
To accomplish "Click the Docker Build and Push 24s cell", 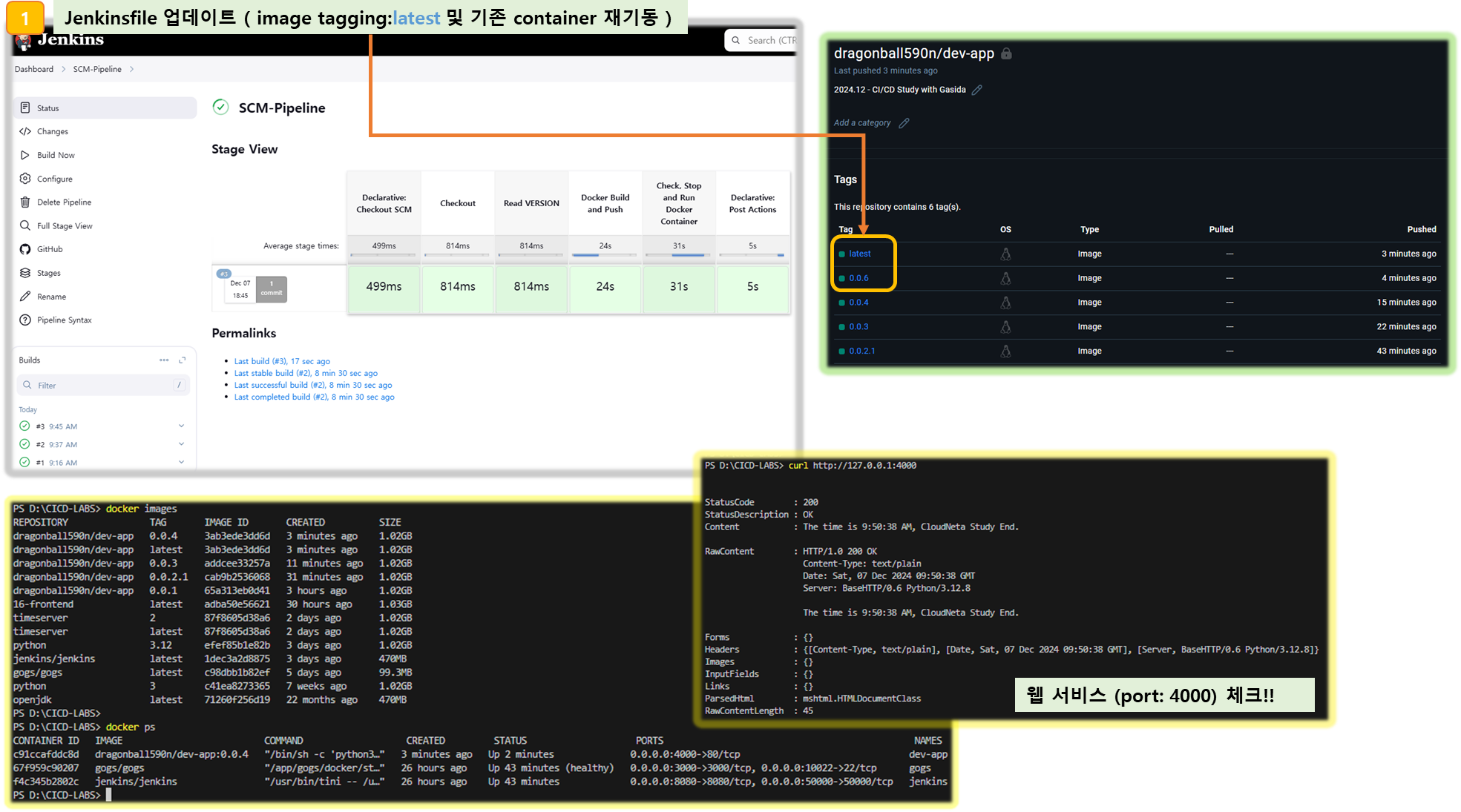I will tap(605, 287).
